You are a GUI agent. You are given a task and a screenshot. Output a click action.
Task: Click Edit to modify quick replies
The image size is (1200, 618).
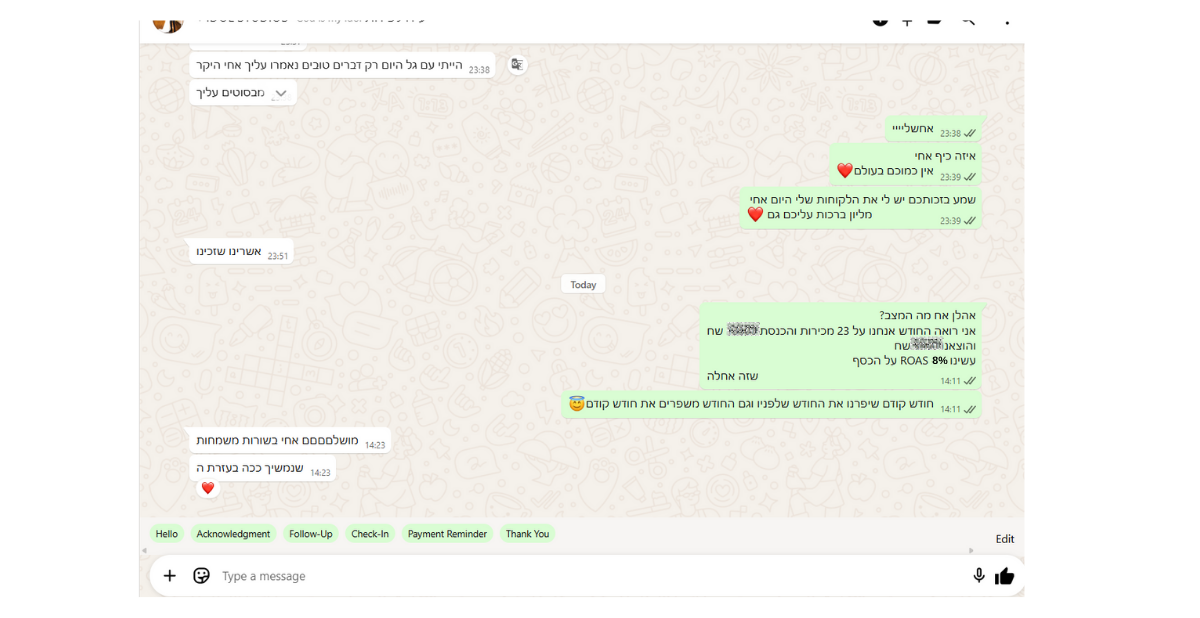(1005, 539)
